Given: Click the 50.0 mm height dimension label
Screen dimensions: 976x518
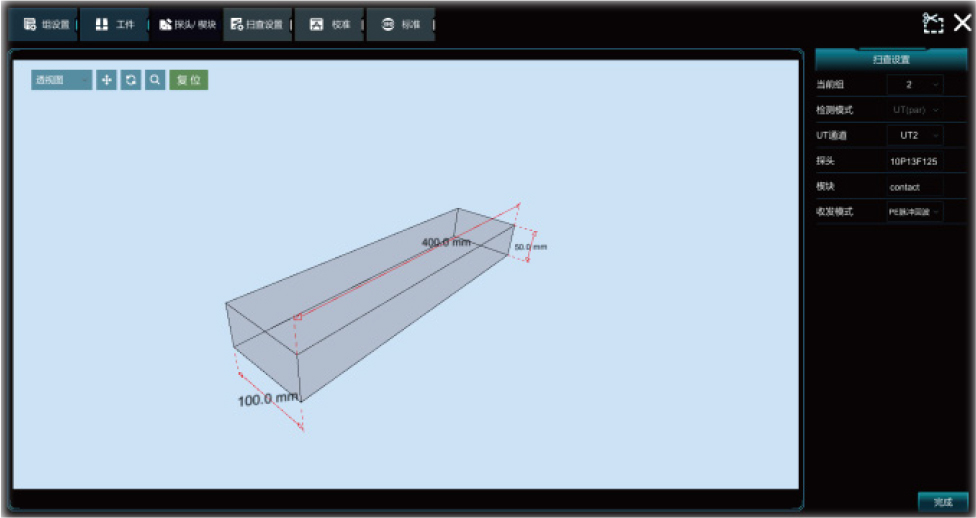Looking at the screenshot, I should (531, 247).
